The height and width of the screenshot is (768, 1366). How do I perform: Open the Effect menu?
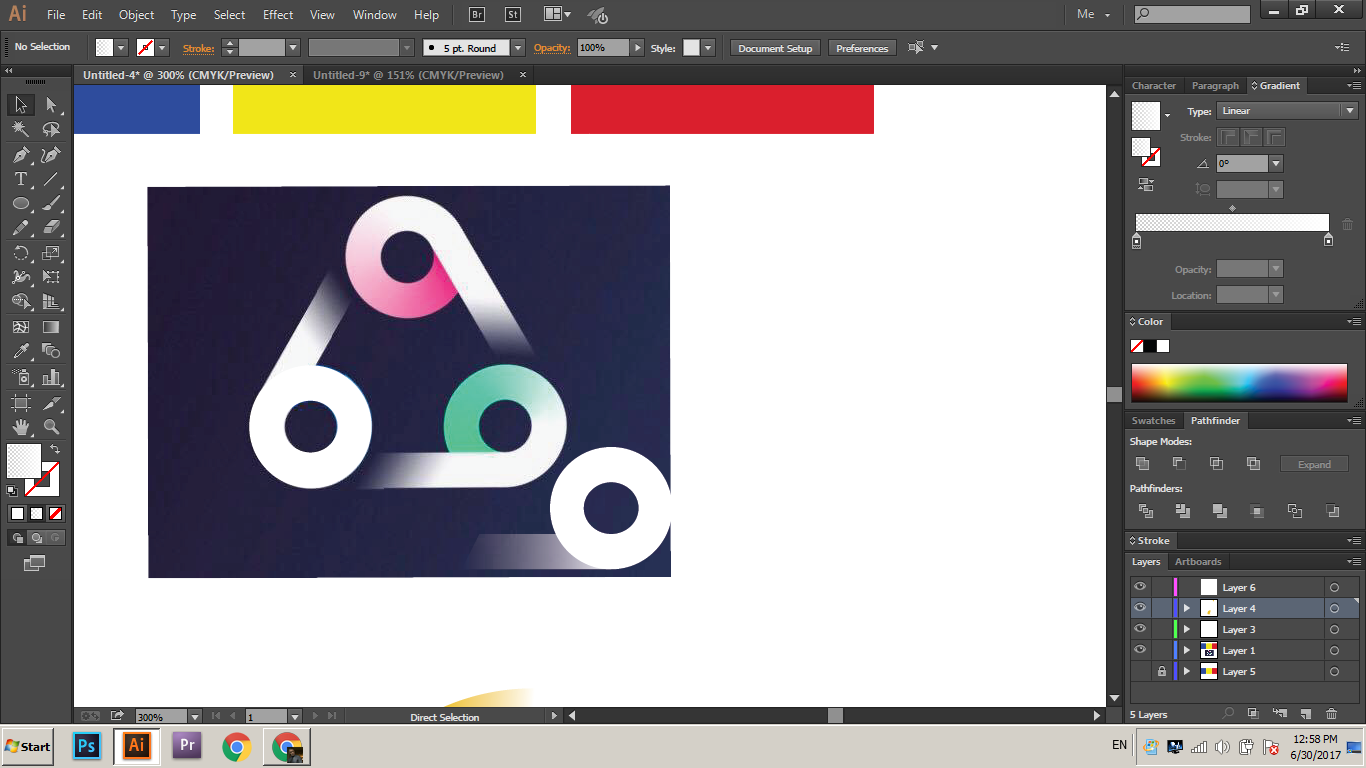(278, 15)
